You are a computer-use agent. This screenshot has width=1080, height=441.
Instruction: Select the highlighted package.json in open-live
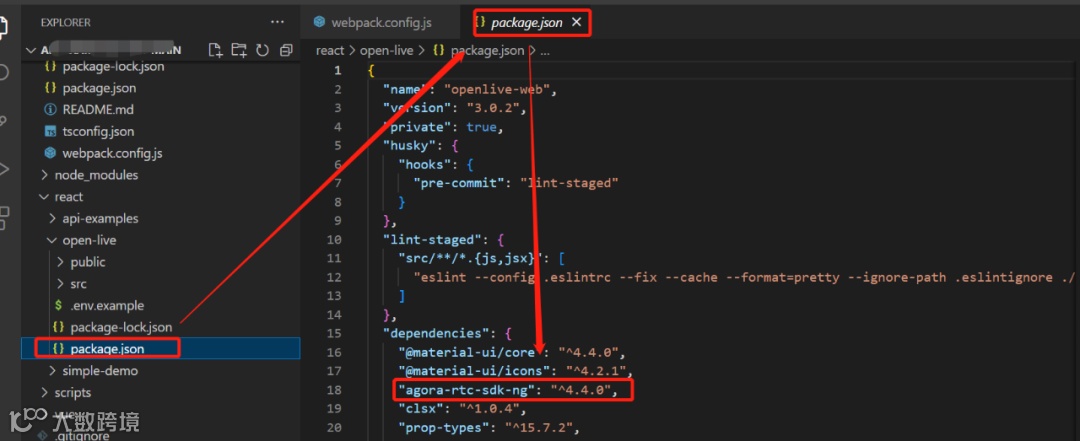(107, 349)
